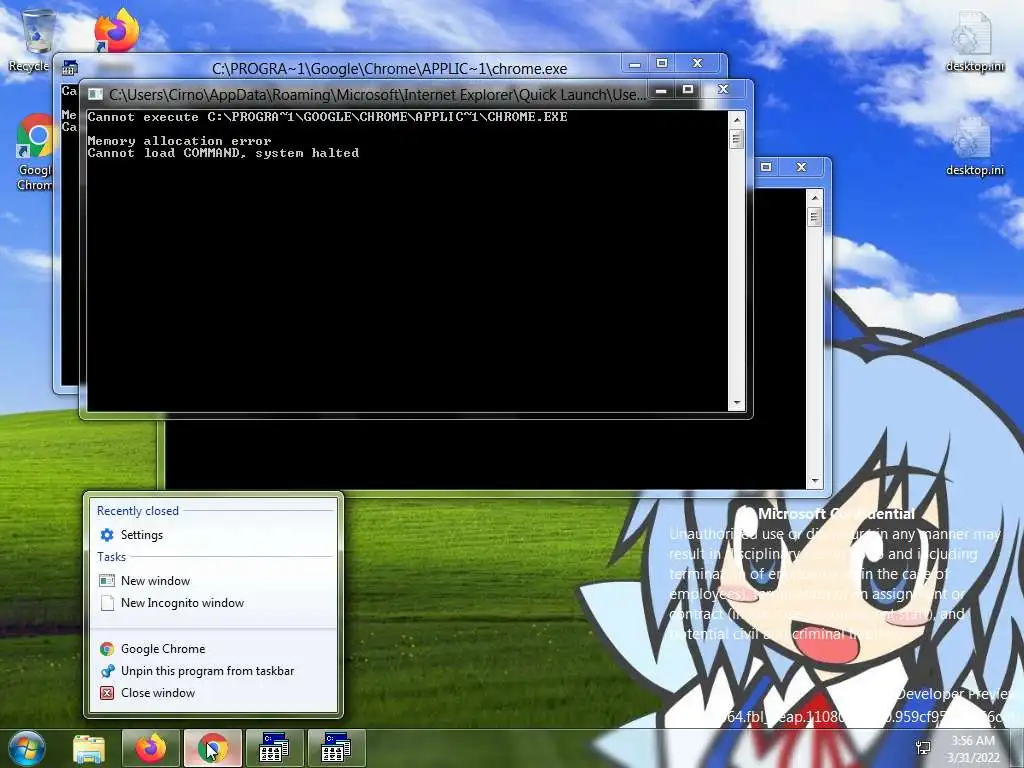Select the lower desktop.ini file icon

pyautogui.click(x=974, y=146)
